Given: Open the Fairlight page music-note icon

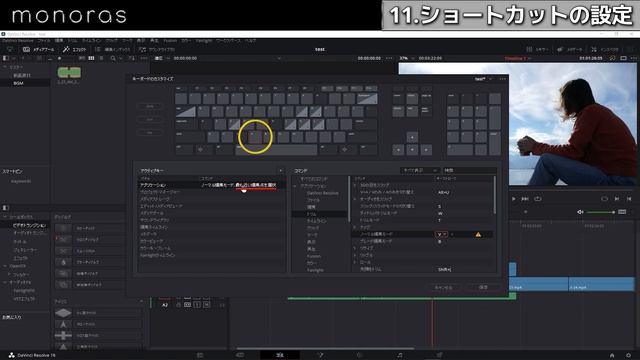Looking at the screenshot, I should pos(400,355).
